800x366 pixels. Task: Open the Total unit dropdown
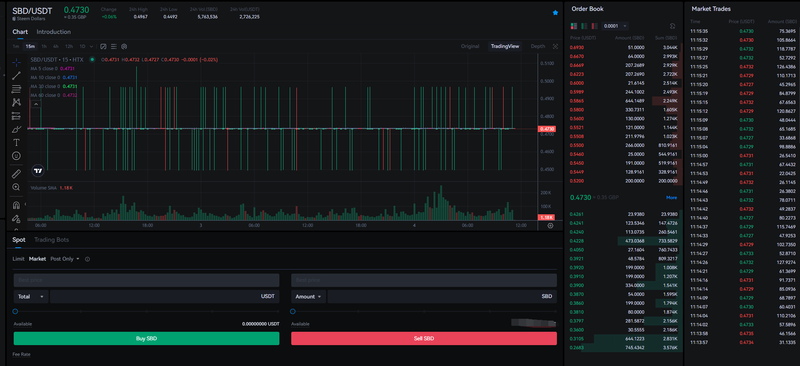coord(31,297)
